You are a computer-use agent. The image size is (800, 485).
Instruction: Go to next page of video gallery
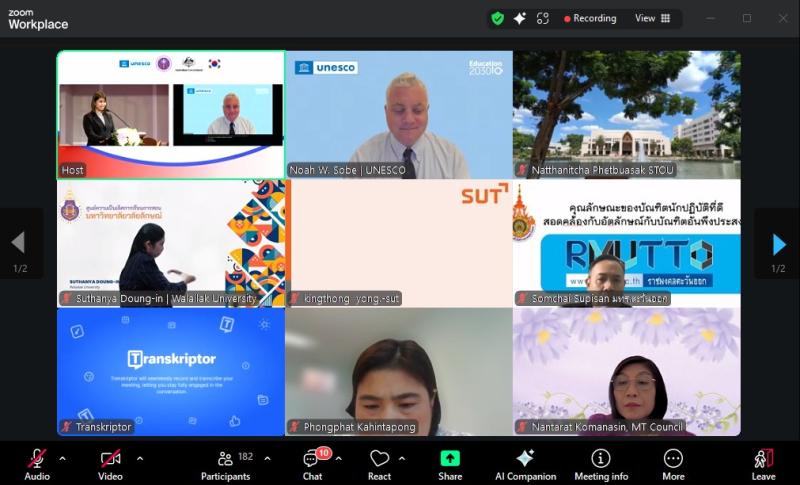(778, 244)
